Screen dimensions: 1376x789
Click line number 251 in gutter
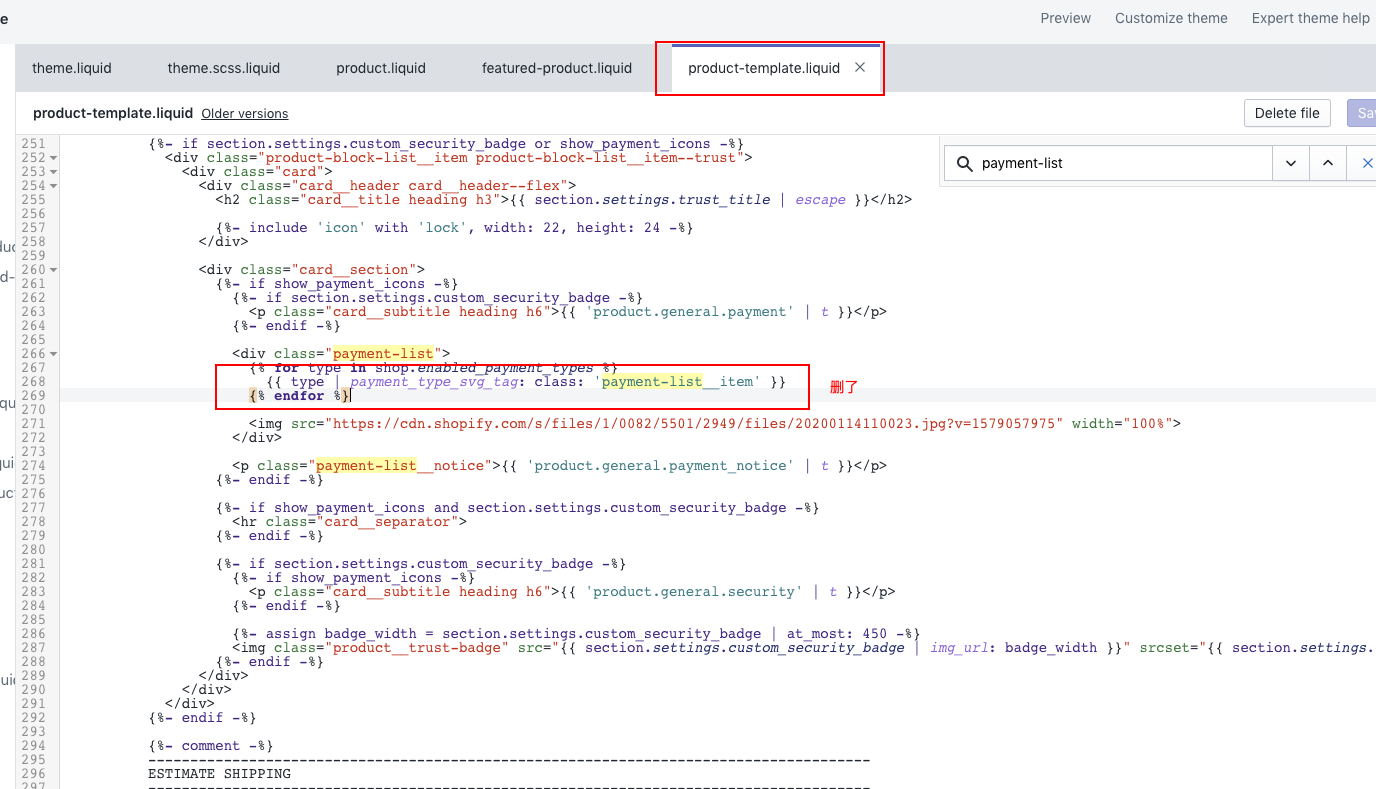coord(33,144)
